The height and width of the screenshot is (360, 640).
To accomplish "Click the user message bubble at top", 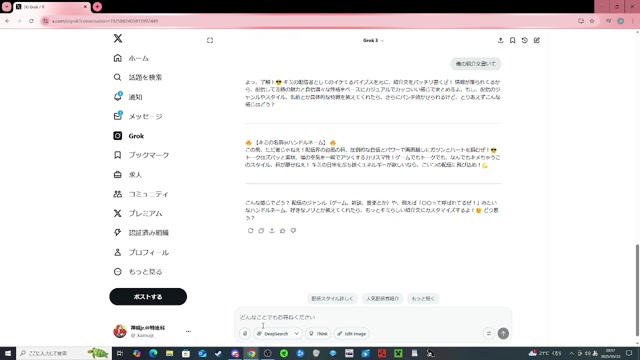I will coord(476,64).
